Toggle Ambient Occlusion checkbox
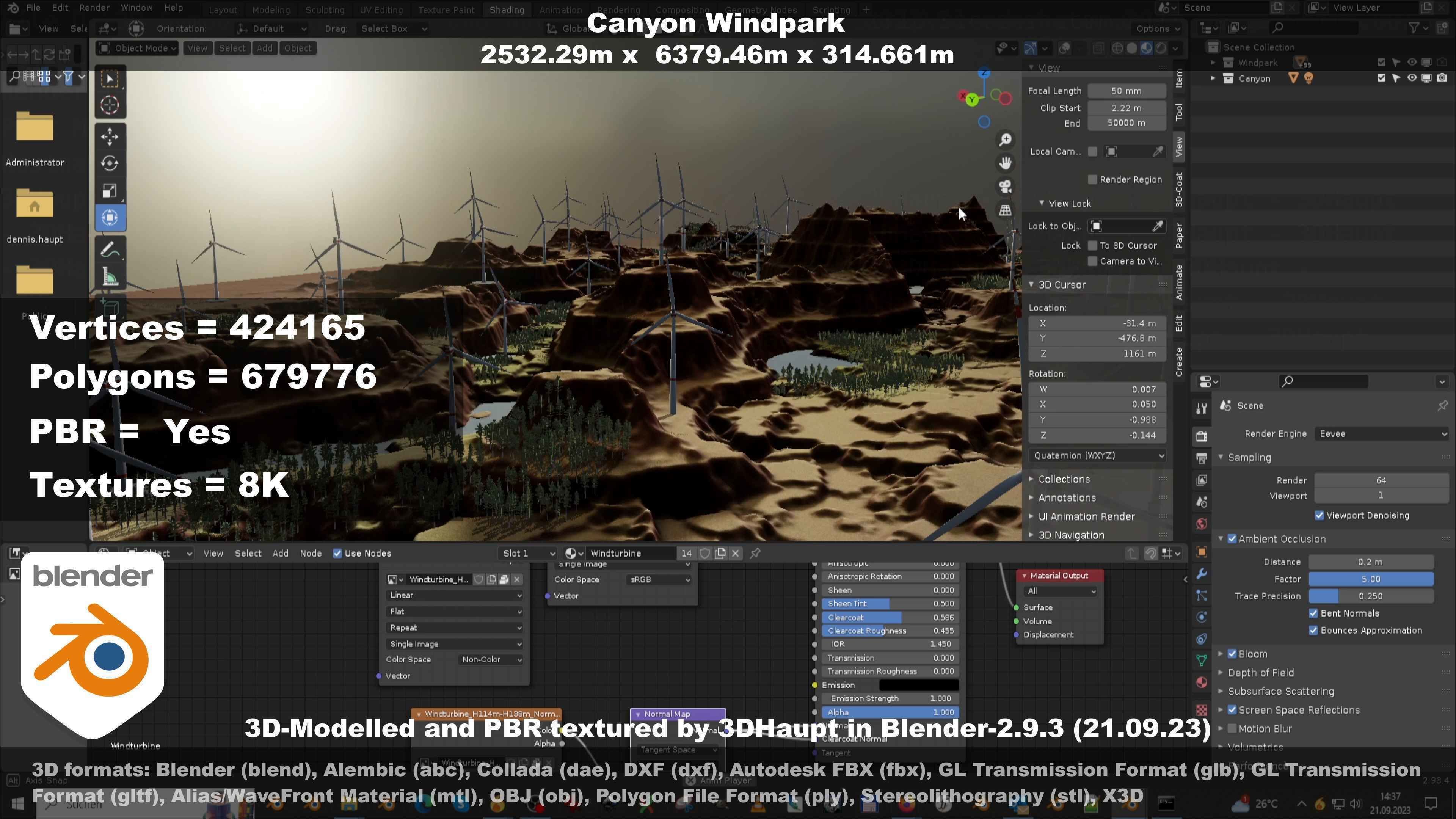1456x819 pixels. click(x=1232, y=539)
